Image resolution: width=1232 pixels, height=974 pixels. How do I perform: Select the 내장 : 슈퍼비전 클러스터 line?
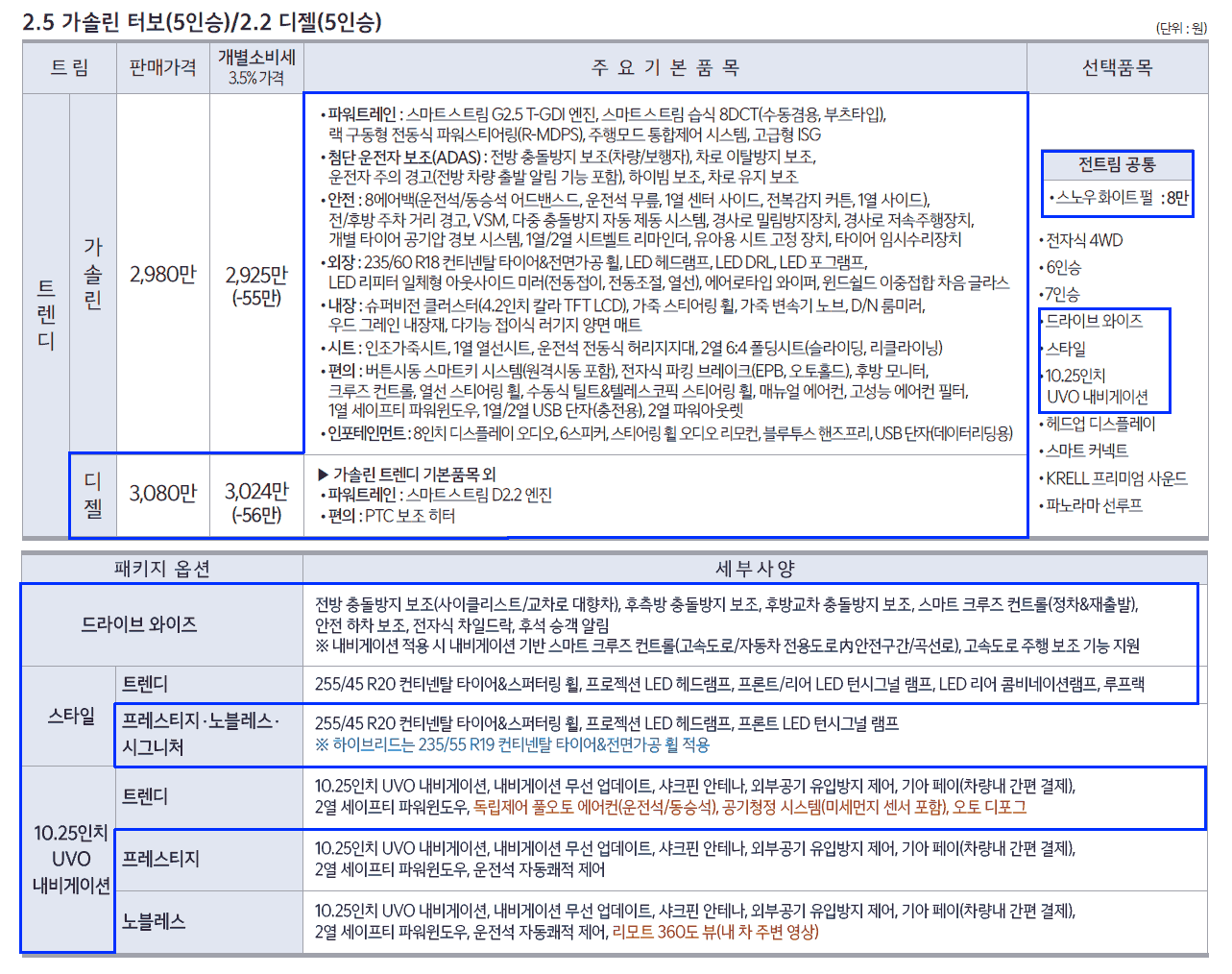tap(622, 315)
